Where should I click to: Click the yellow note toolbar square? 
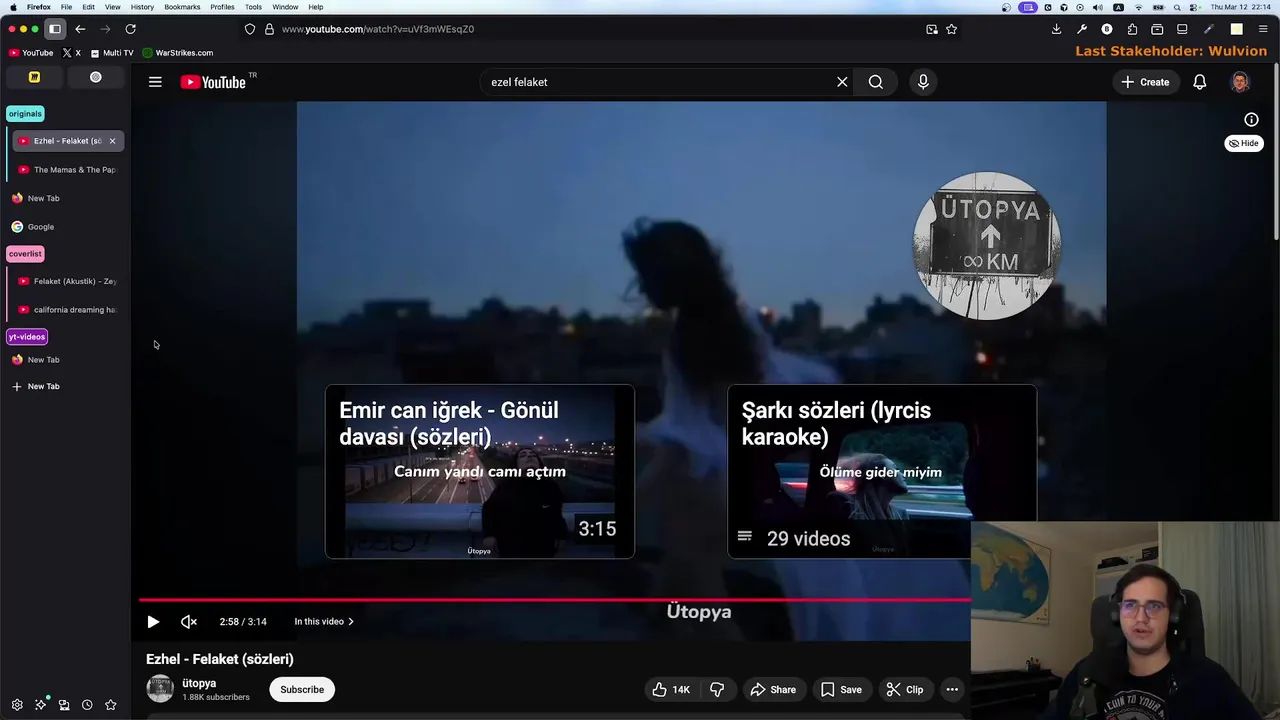tap(1236, 29)
